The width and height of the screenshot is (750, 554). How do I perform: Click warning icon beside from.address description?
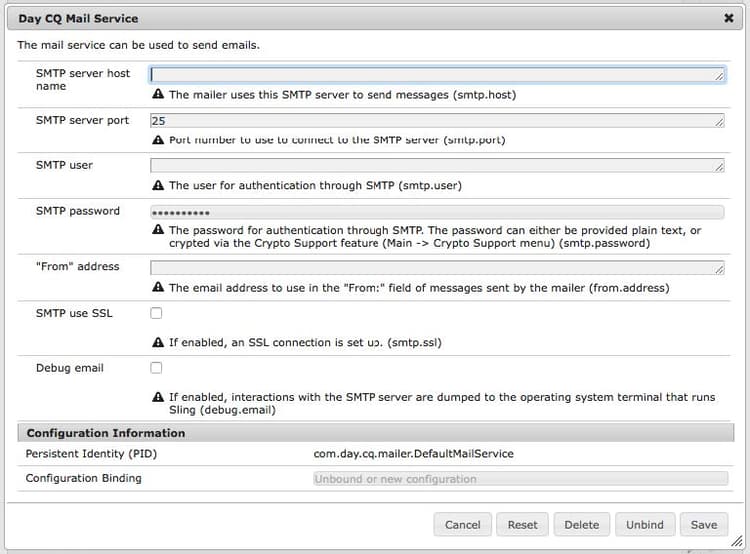pyautogui.click(x=158, y=287)
